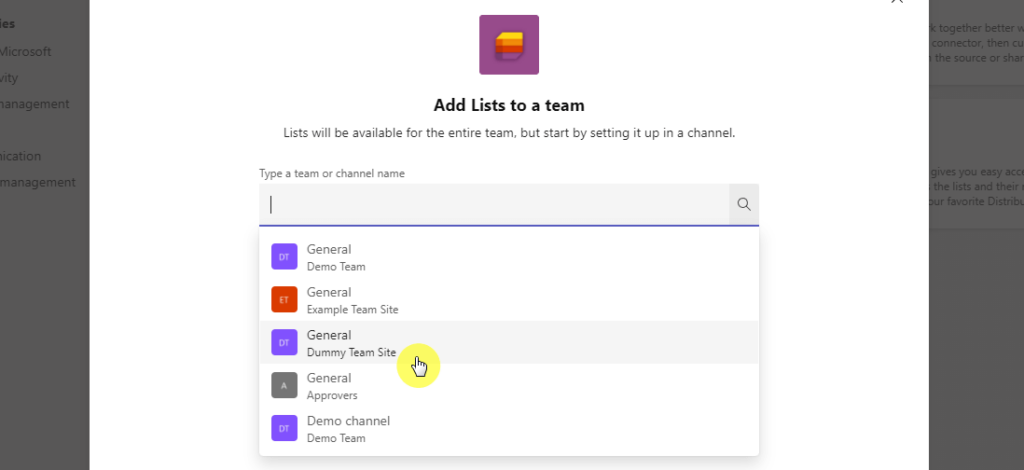Click the 'Add Lists to a team' heading
Screen dimensions: 1024x470
(x=509, y=105)
